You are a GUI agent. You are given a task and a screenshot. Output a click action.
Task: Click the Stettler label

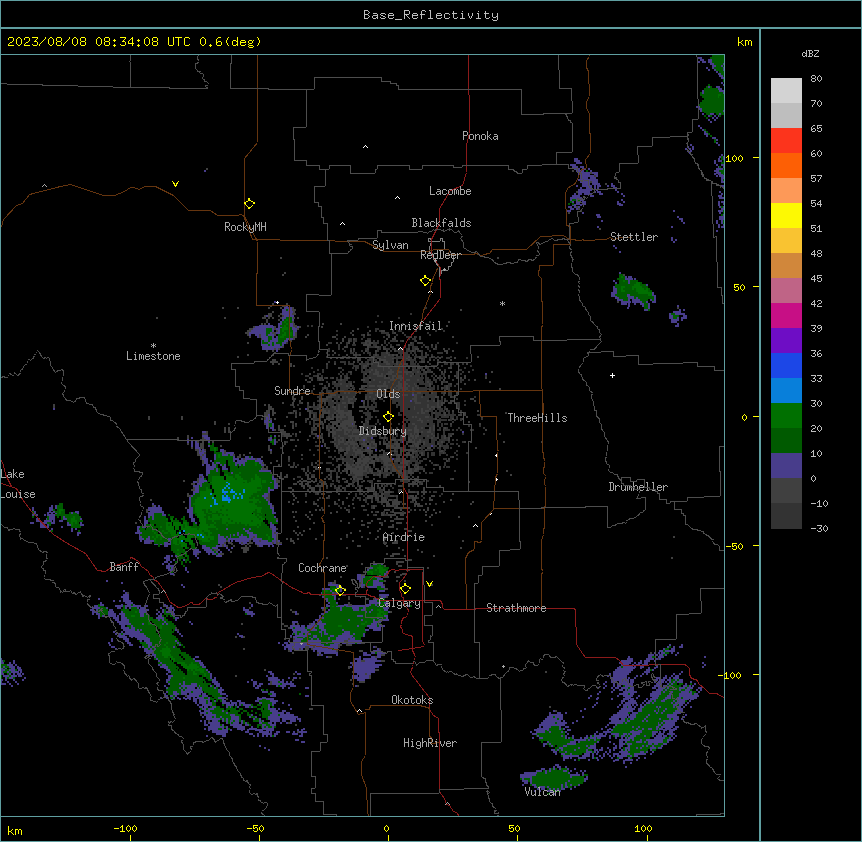click(x=634, y=237)
